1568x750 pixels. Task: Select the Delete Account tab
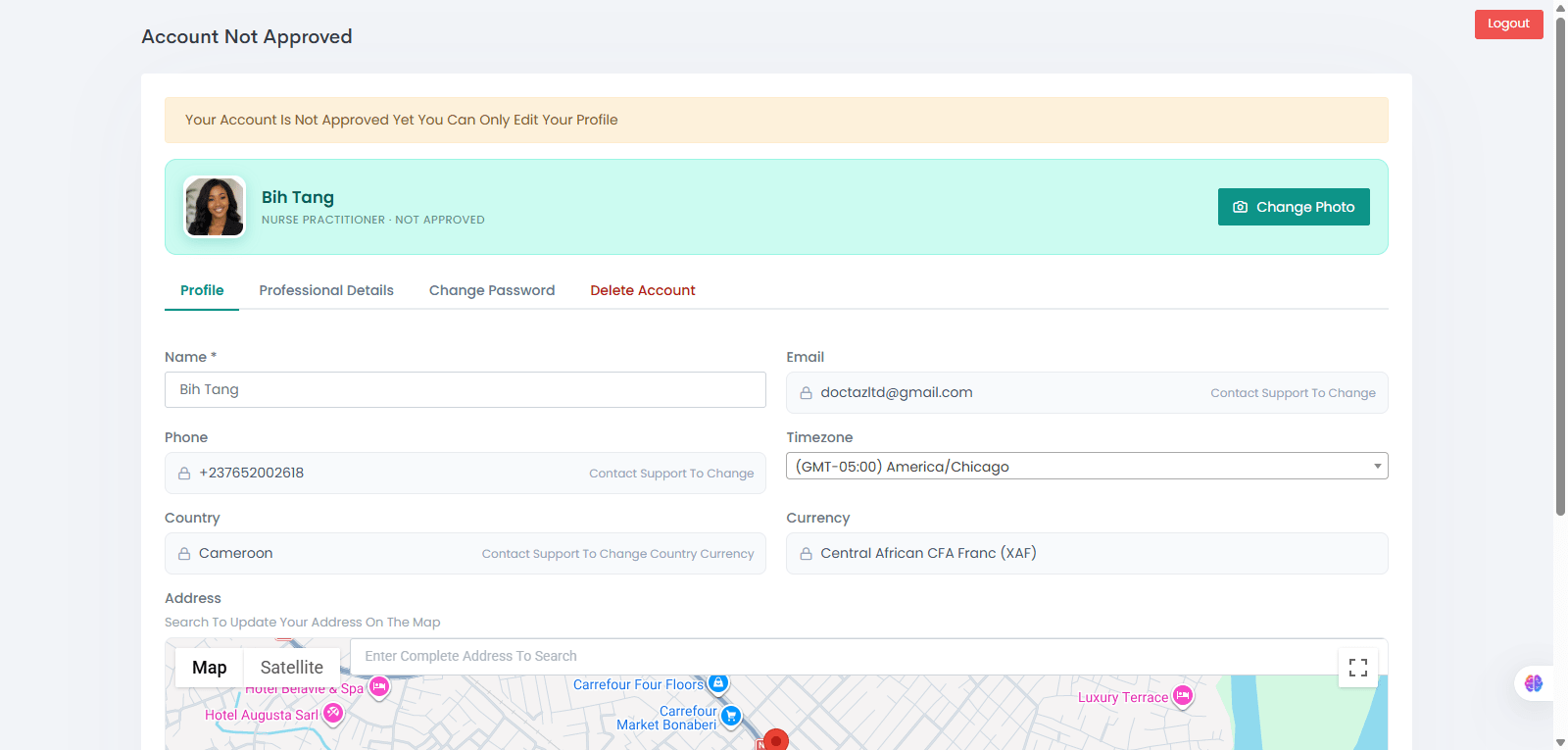coord(643,290)
